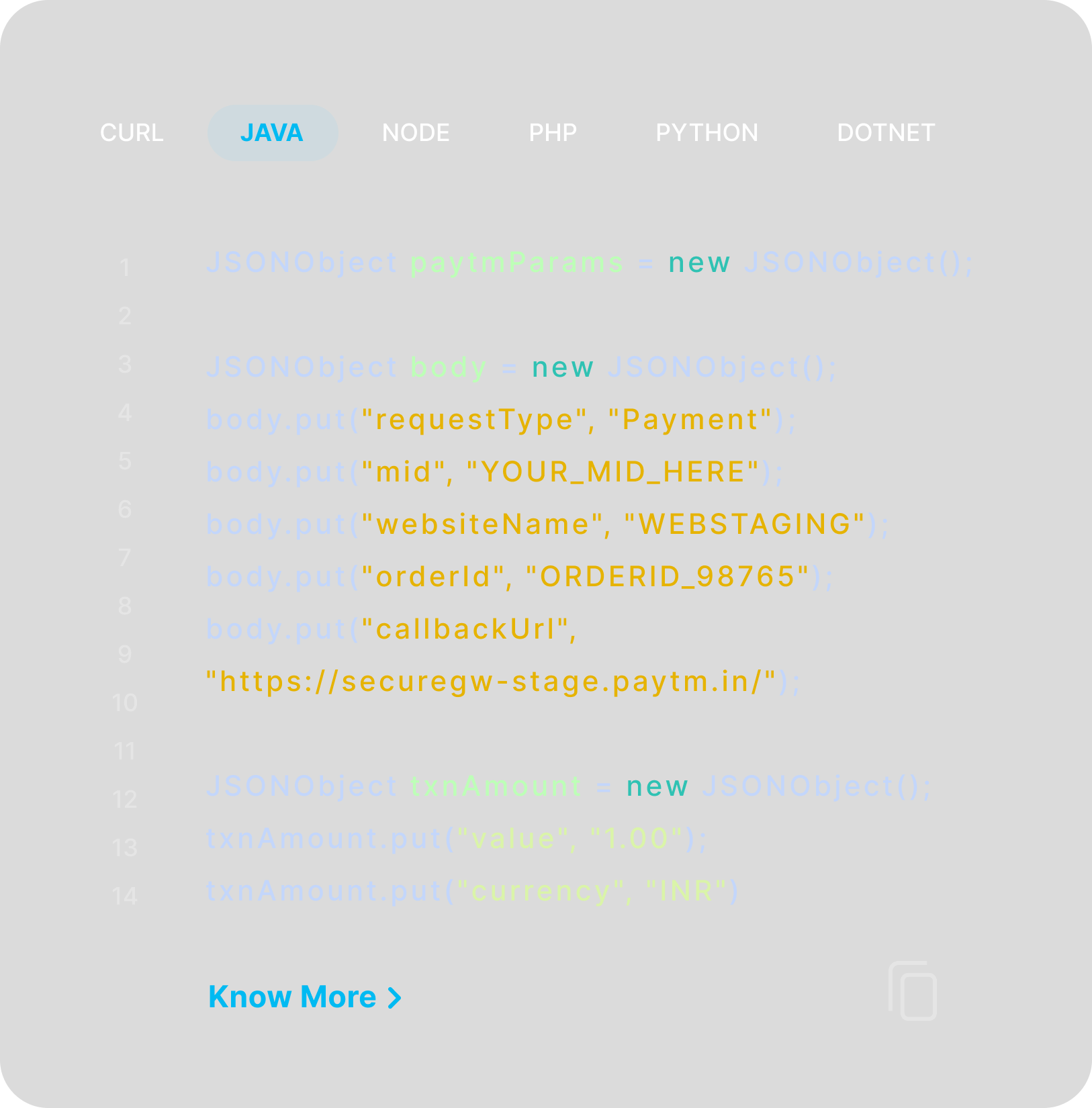Click the "INR" currency string
1092x1108 pixels.
pos(686,891)
